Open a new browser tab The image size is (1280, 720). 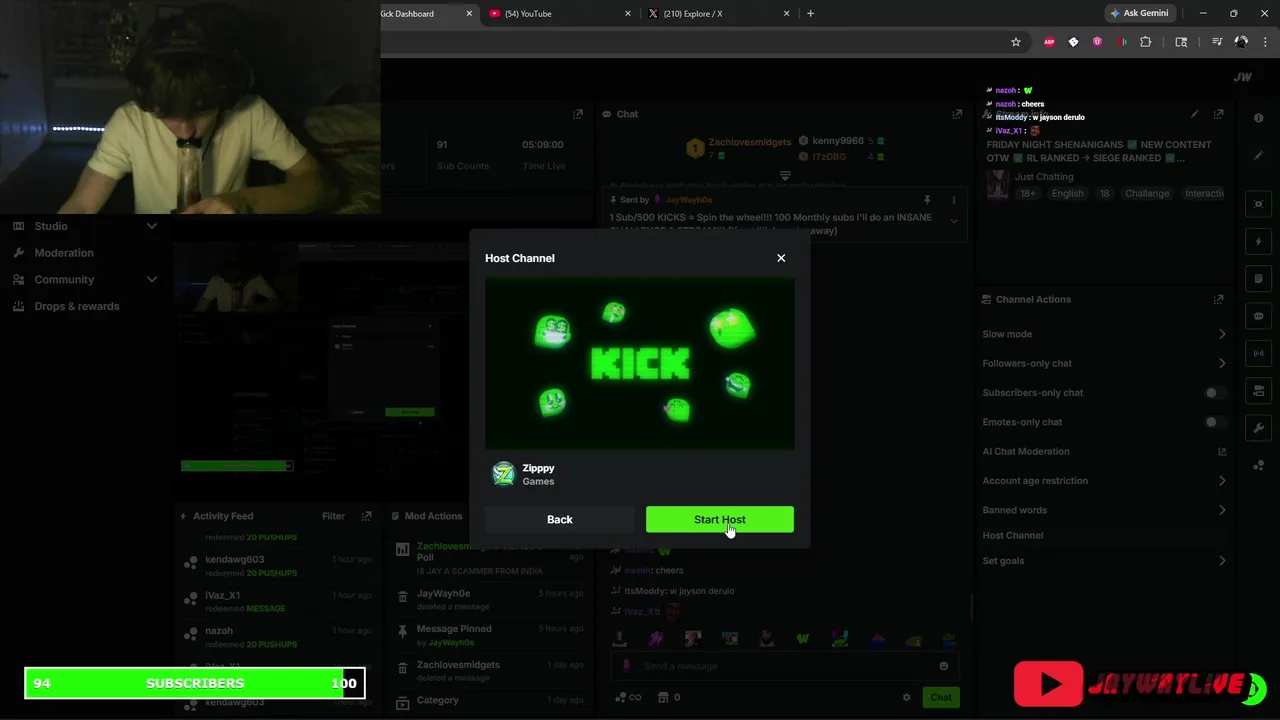tap(810, 13)
